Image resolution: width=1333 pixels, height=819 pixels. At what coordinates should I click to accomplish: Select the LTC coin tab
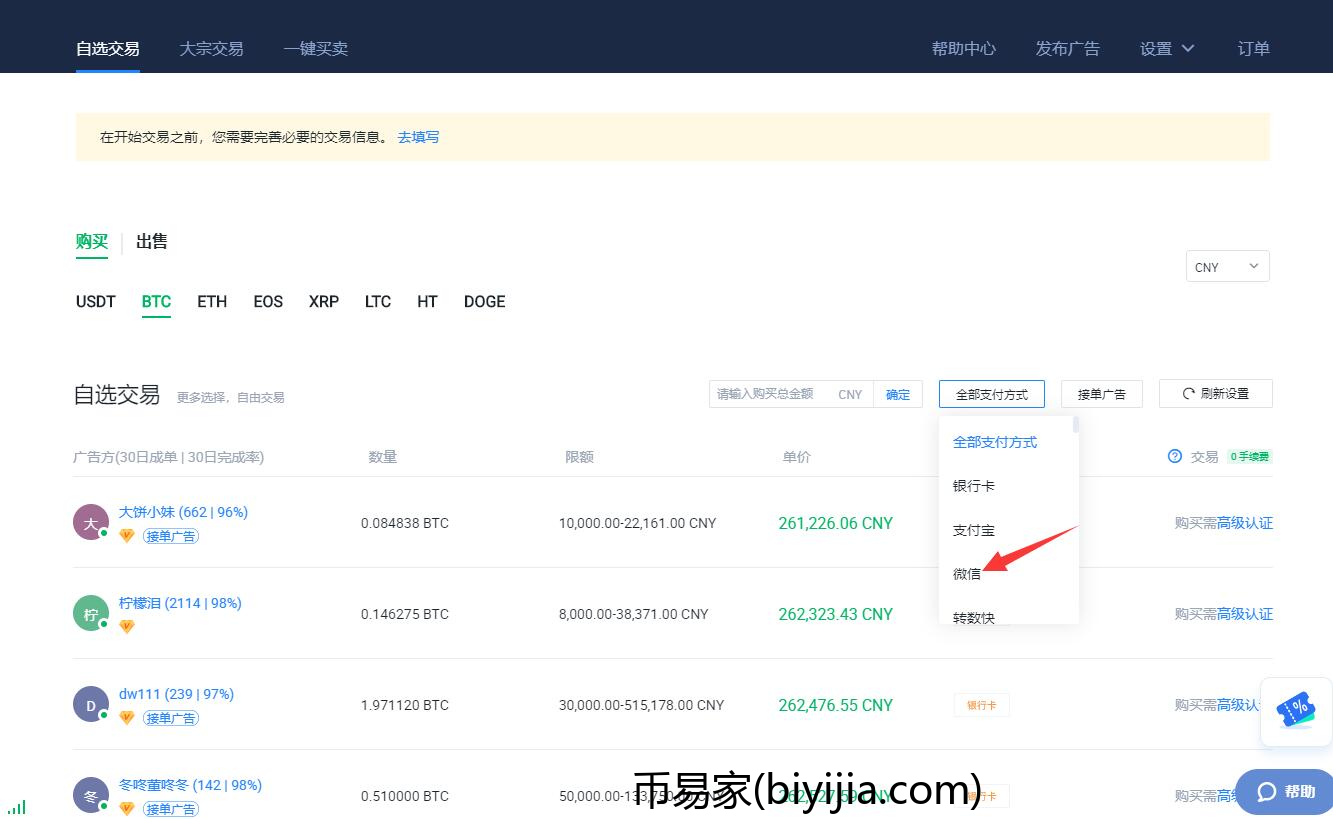(378, 301)
